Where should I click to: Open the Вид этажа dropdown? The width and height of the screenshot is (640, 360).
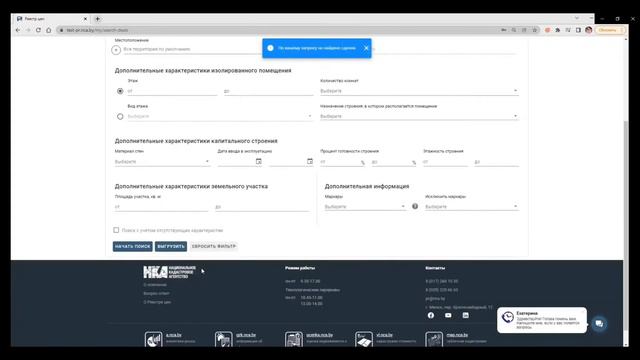click(220, 116)
